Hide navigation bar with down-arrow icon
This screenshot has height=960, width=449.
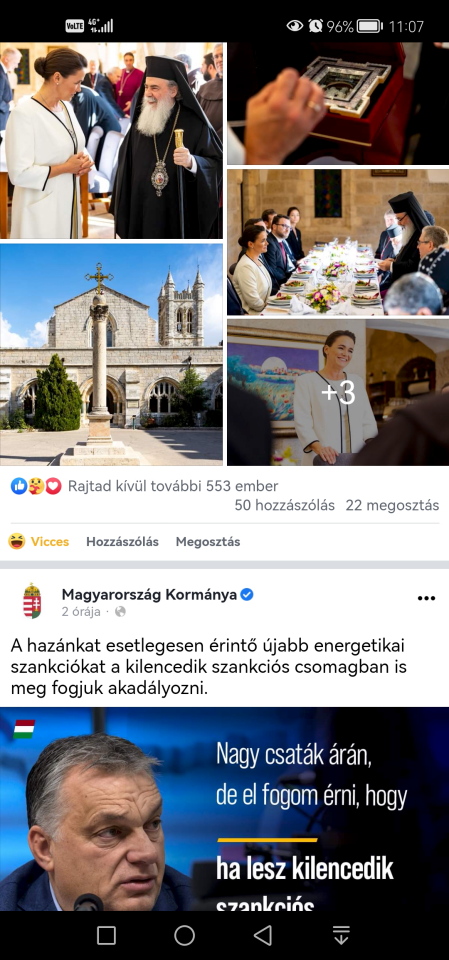click(x=341, y=935)
